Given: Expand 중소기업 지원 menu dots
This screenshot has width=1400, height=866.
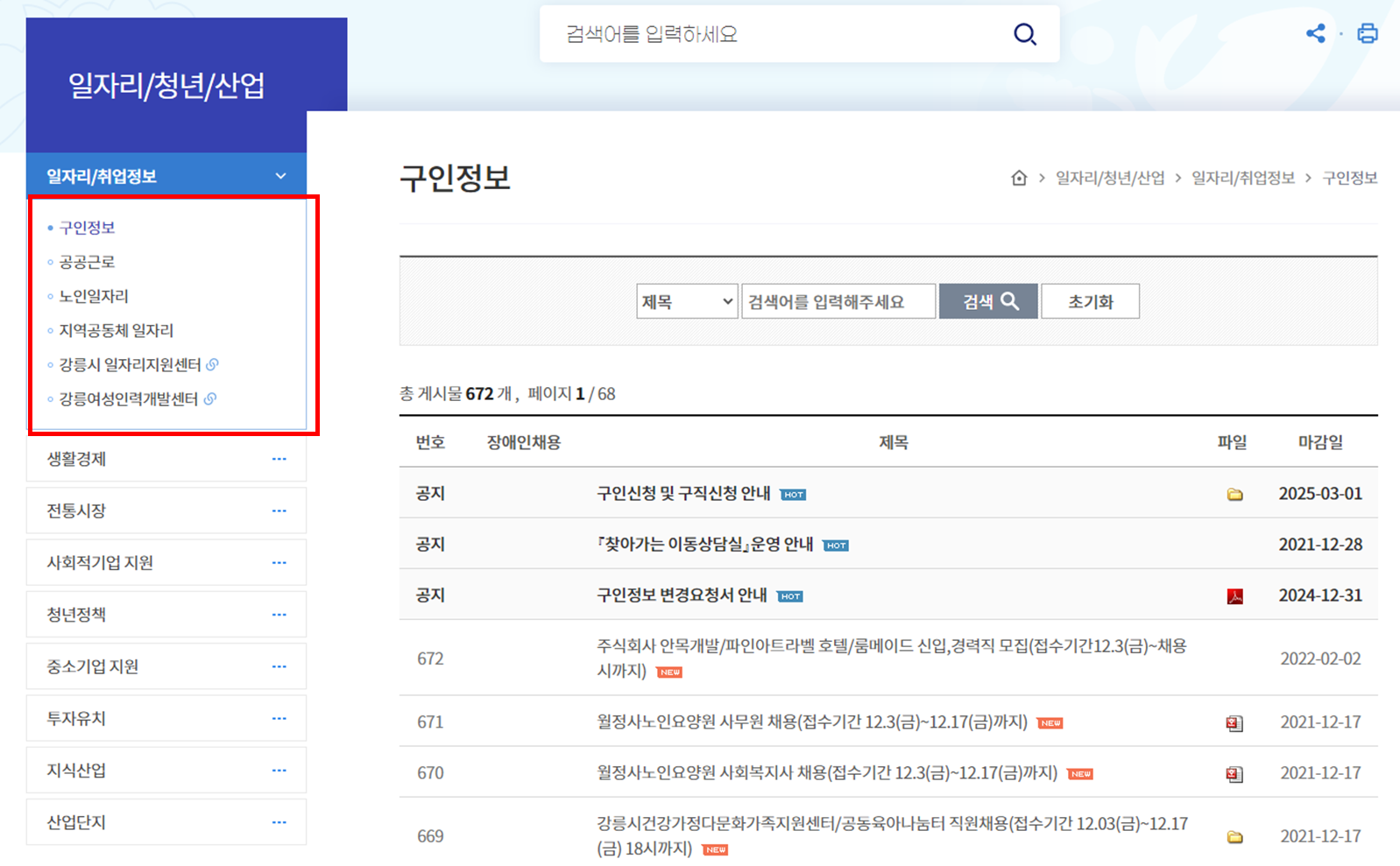Looking at the screenshot, I should 279,666.
